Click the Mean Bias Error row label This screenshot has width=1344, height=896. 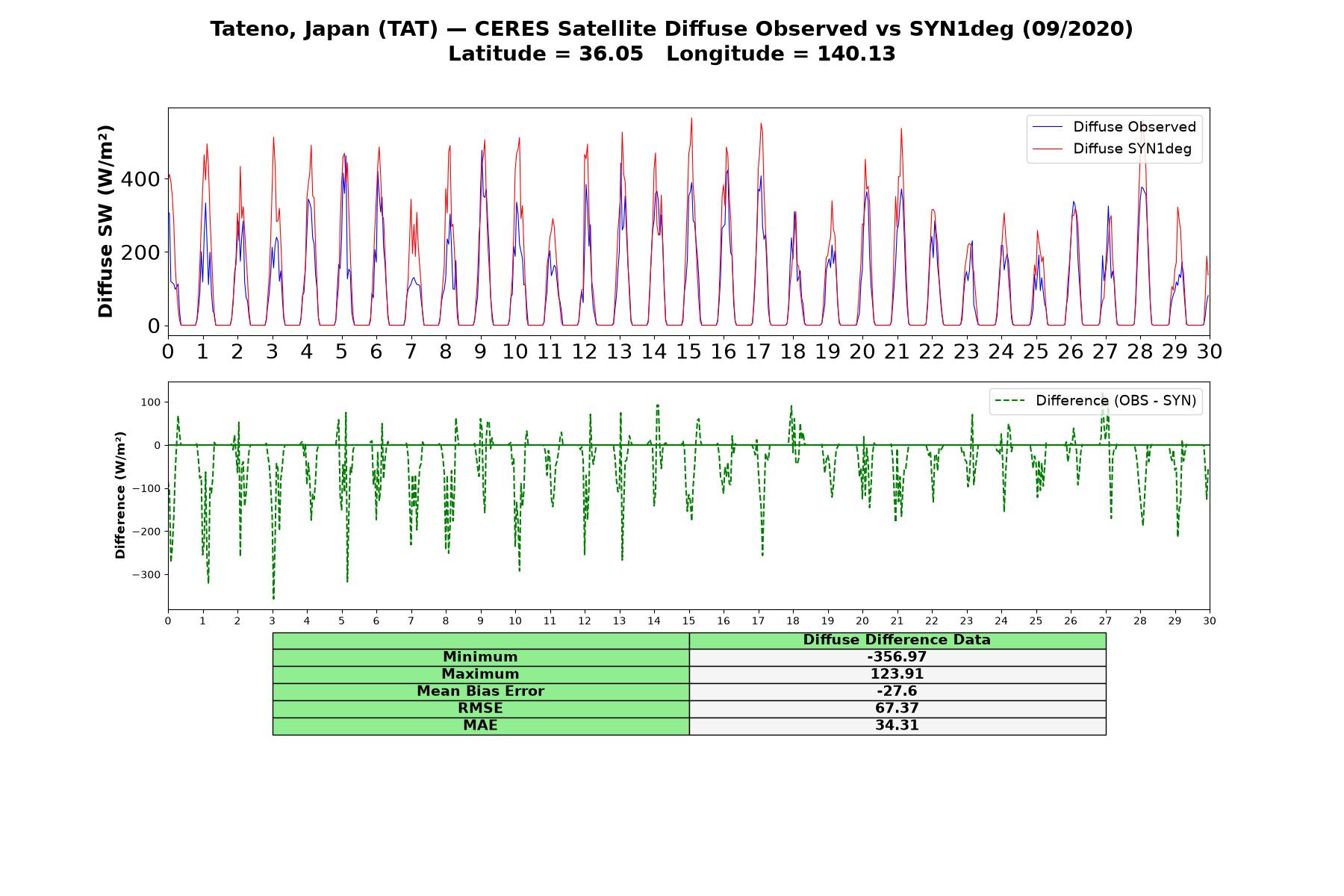(480, 691)
